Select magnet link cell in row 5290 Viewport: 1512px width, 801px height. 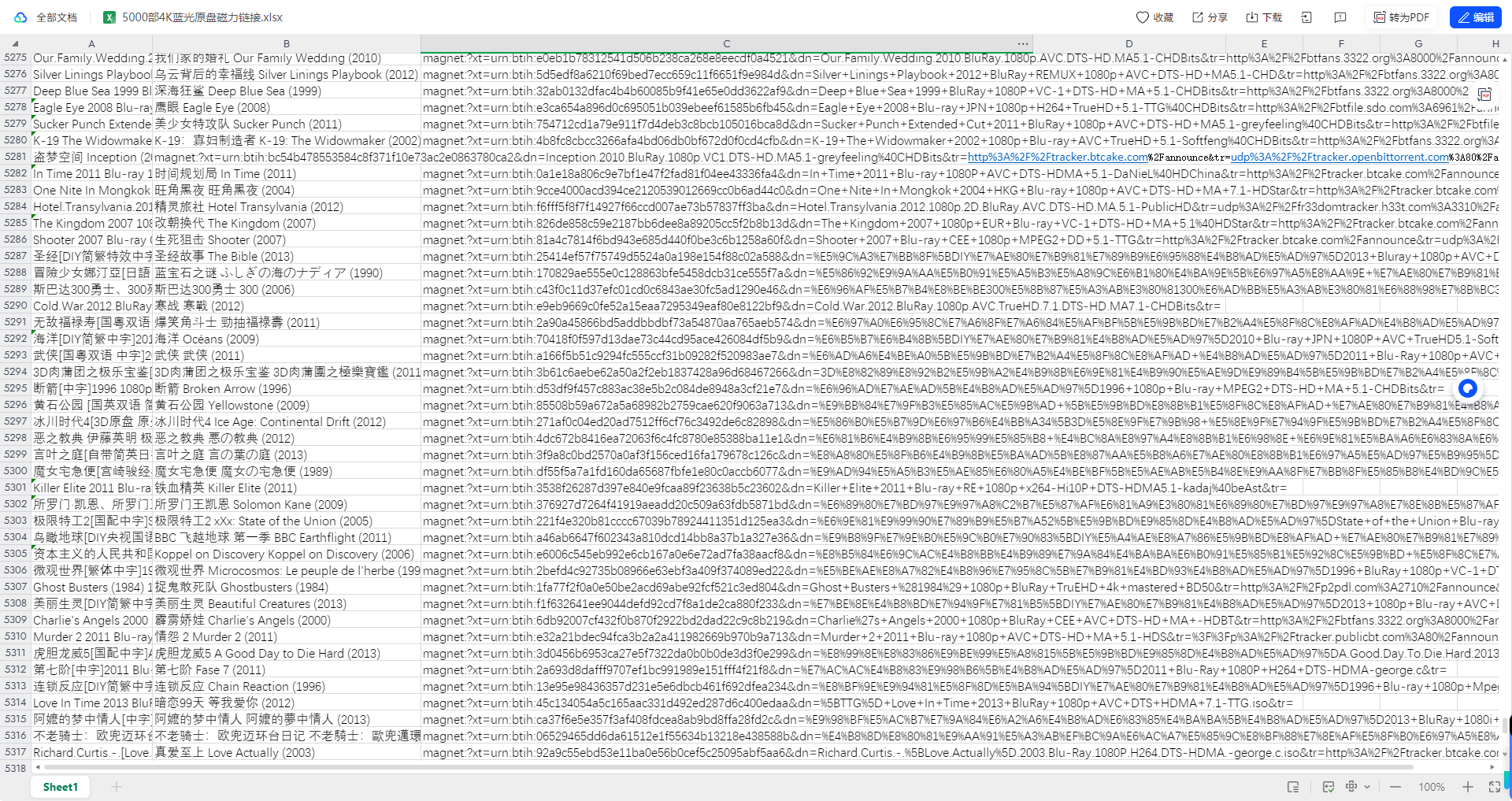726,306
